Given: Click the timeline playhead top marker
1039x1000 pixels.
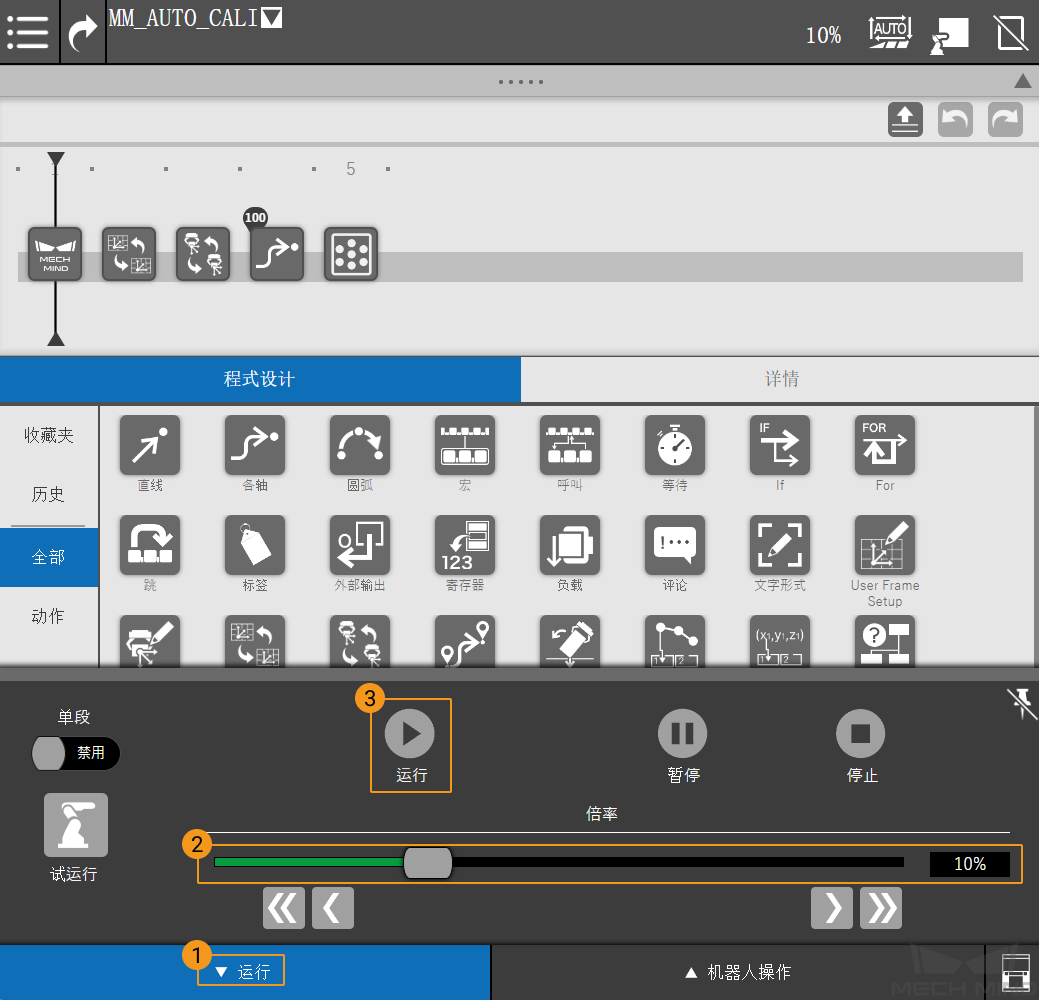Looking at the screenshot, I should (x=56, y=159).
